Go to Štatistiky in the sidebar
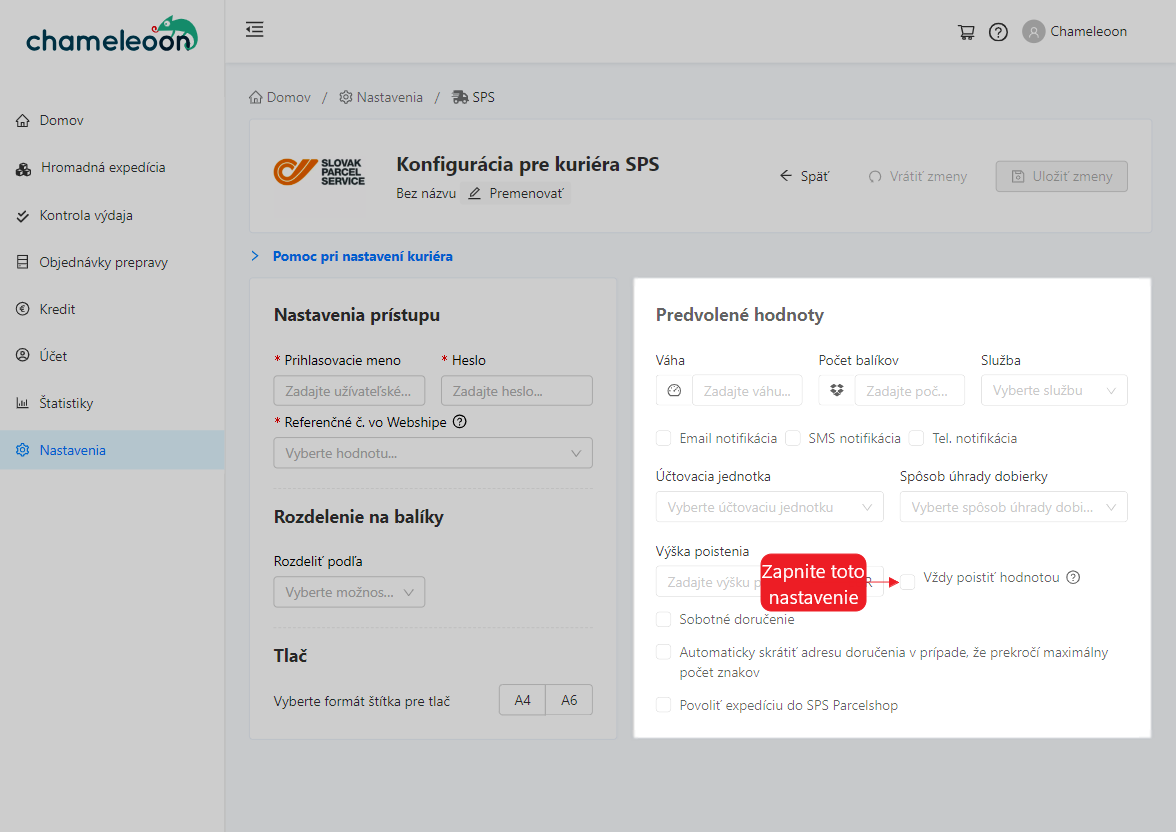This screenshot has width=1176, height=832. (x=66, y=403)
